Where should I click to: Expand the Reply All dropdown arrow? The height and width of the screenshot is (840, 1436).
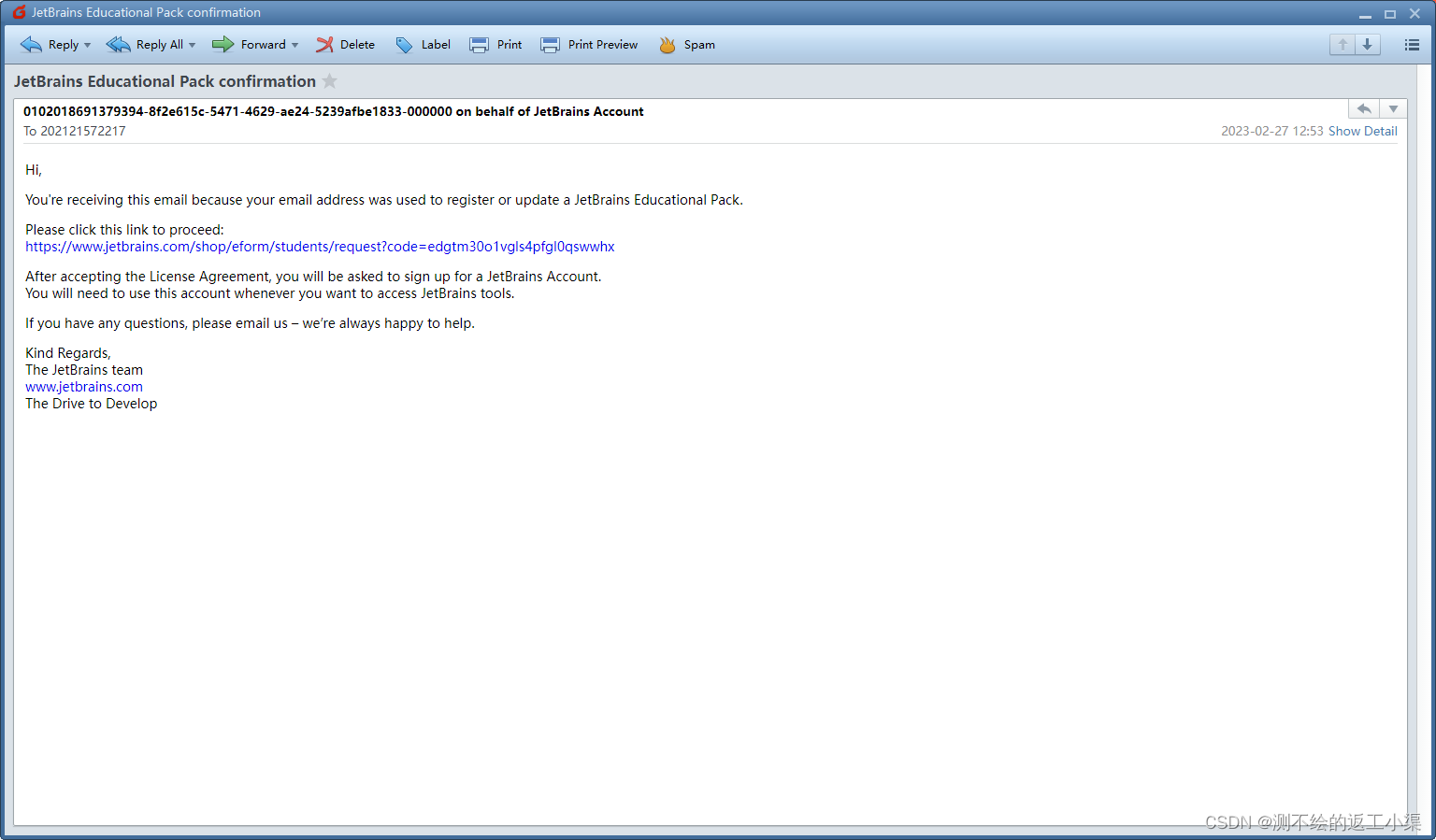point(193,45)
